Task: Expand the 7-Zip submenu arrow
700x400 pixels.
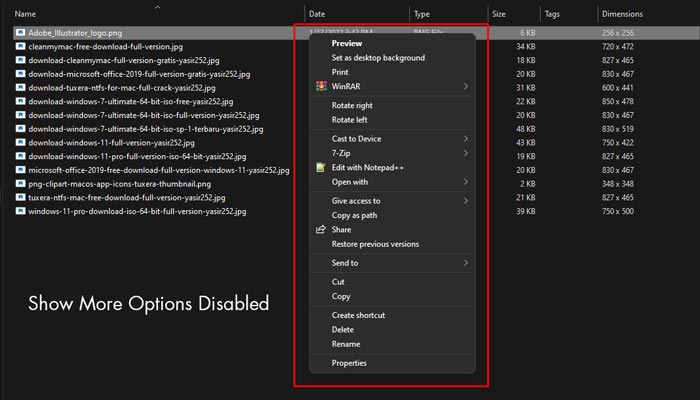Action: click(466, 153)
